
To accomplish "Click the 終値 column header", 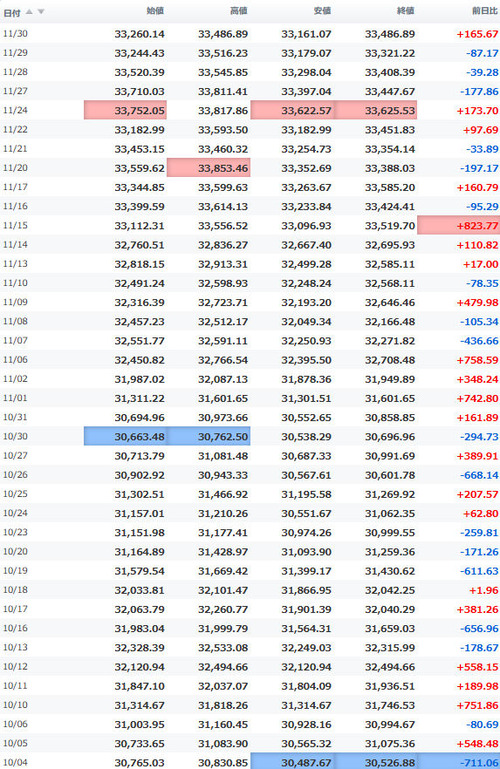I will (x=405, y=11).
